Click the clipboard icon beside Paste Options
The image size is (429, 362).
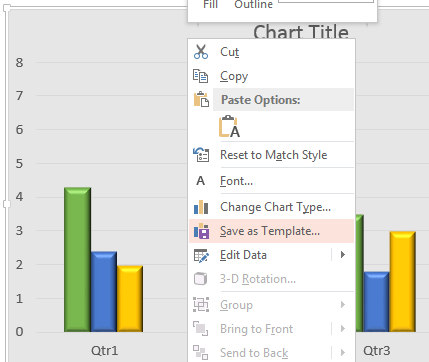(201, 99)
